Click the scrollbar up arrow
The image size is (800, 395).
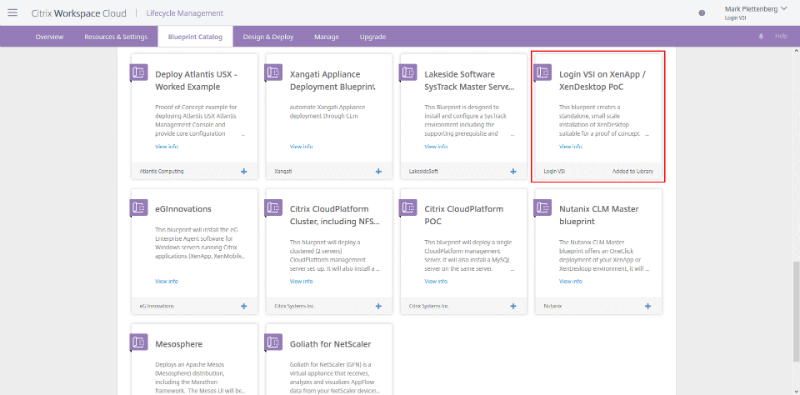point(796,51)
